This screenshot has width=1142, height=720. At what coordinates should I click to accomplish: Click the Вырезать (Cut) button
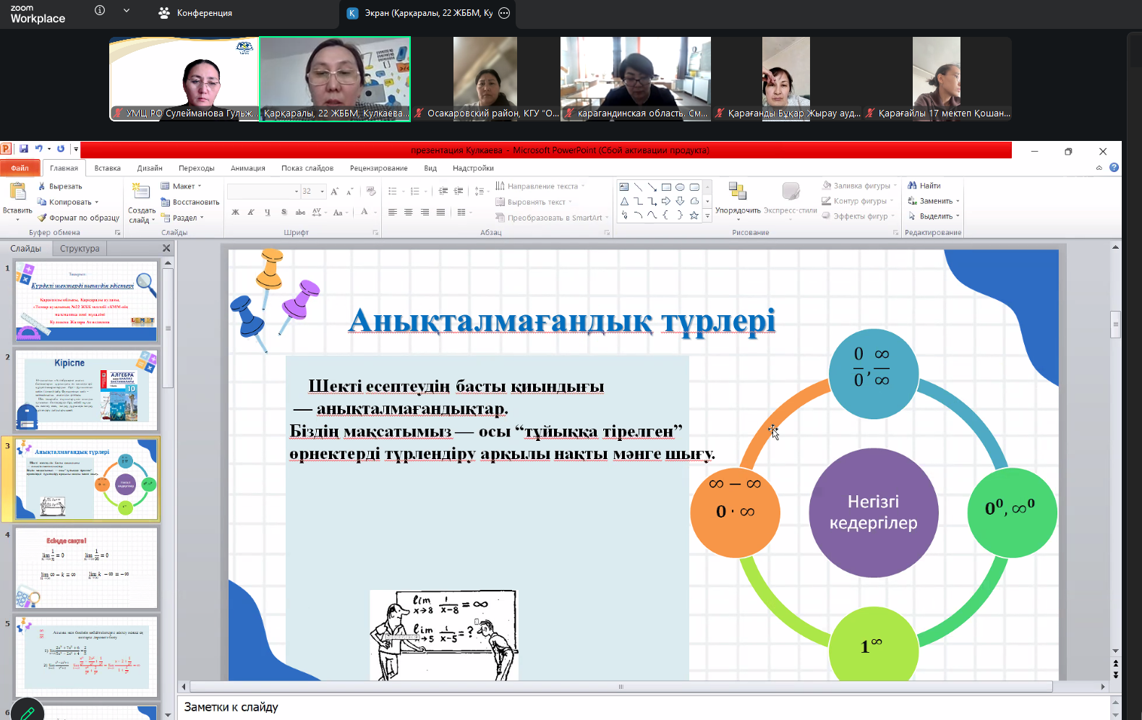click(x=64, y=186)
